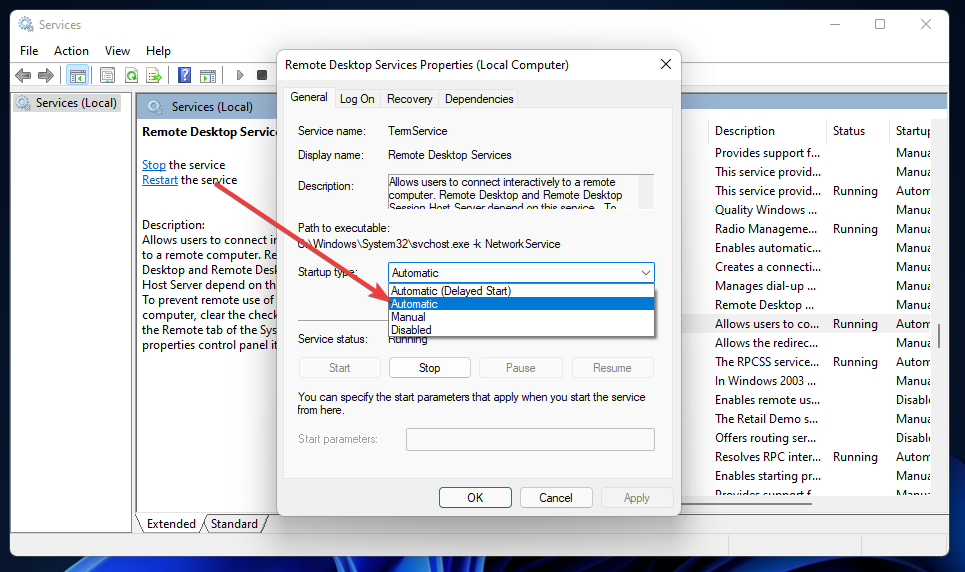Select the 'Resolves RPC inter...' service row
965x572 pixels.
806,457
